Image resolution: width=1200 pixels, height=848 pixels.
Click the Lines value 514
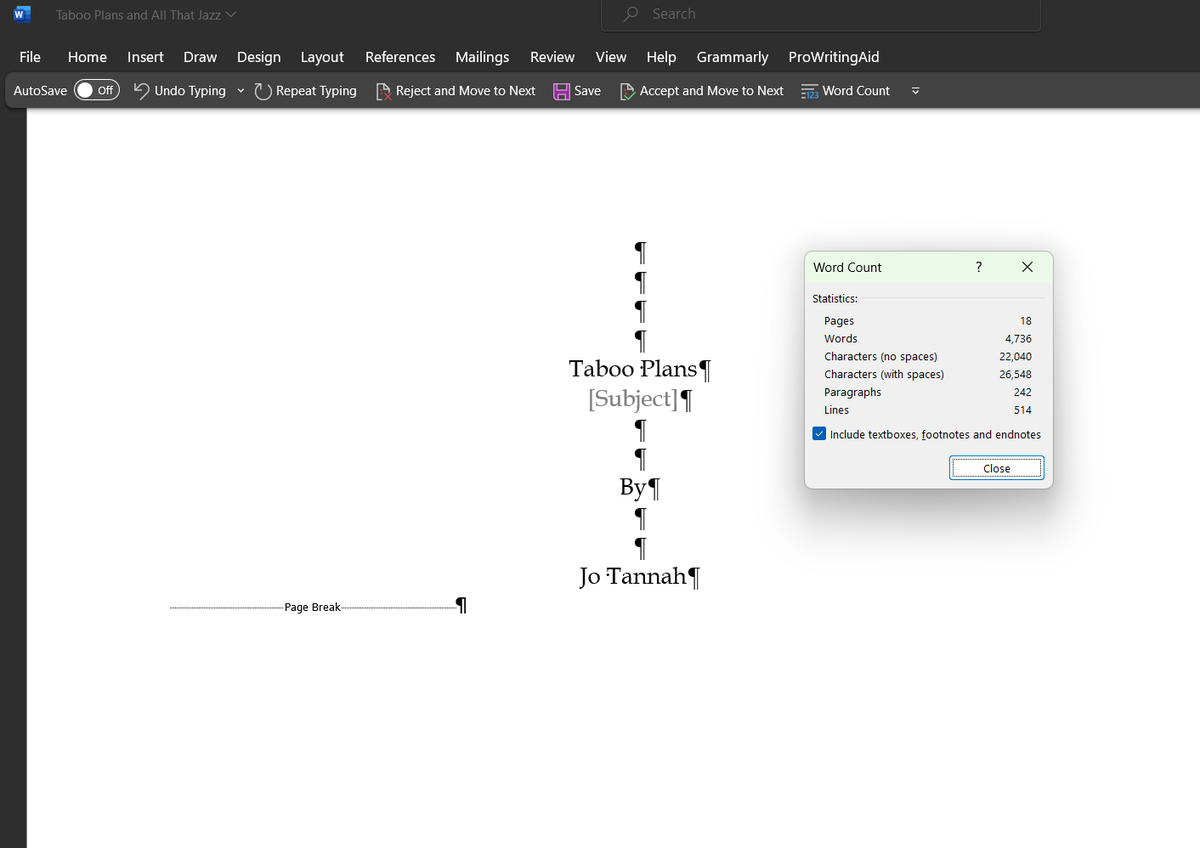(1022, 410)
